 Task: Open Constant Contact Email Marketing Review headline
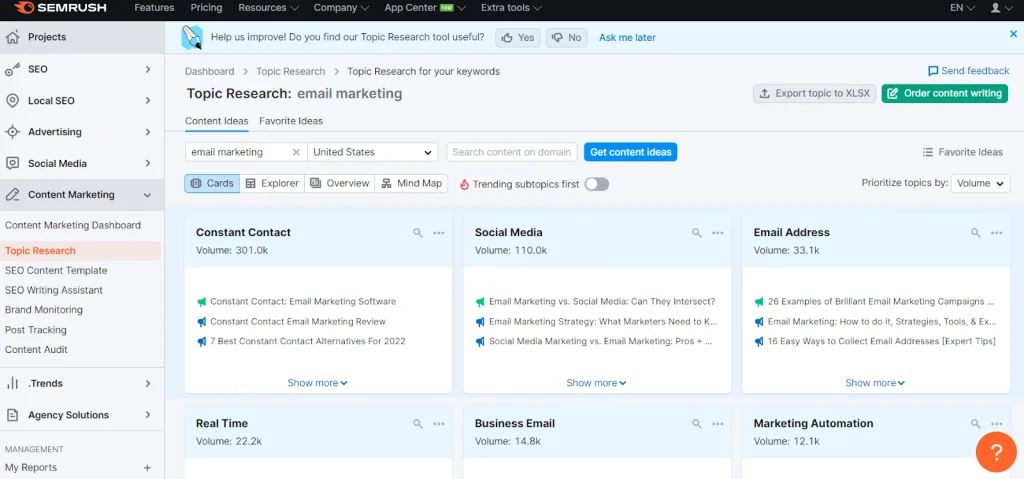(298, 322)
